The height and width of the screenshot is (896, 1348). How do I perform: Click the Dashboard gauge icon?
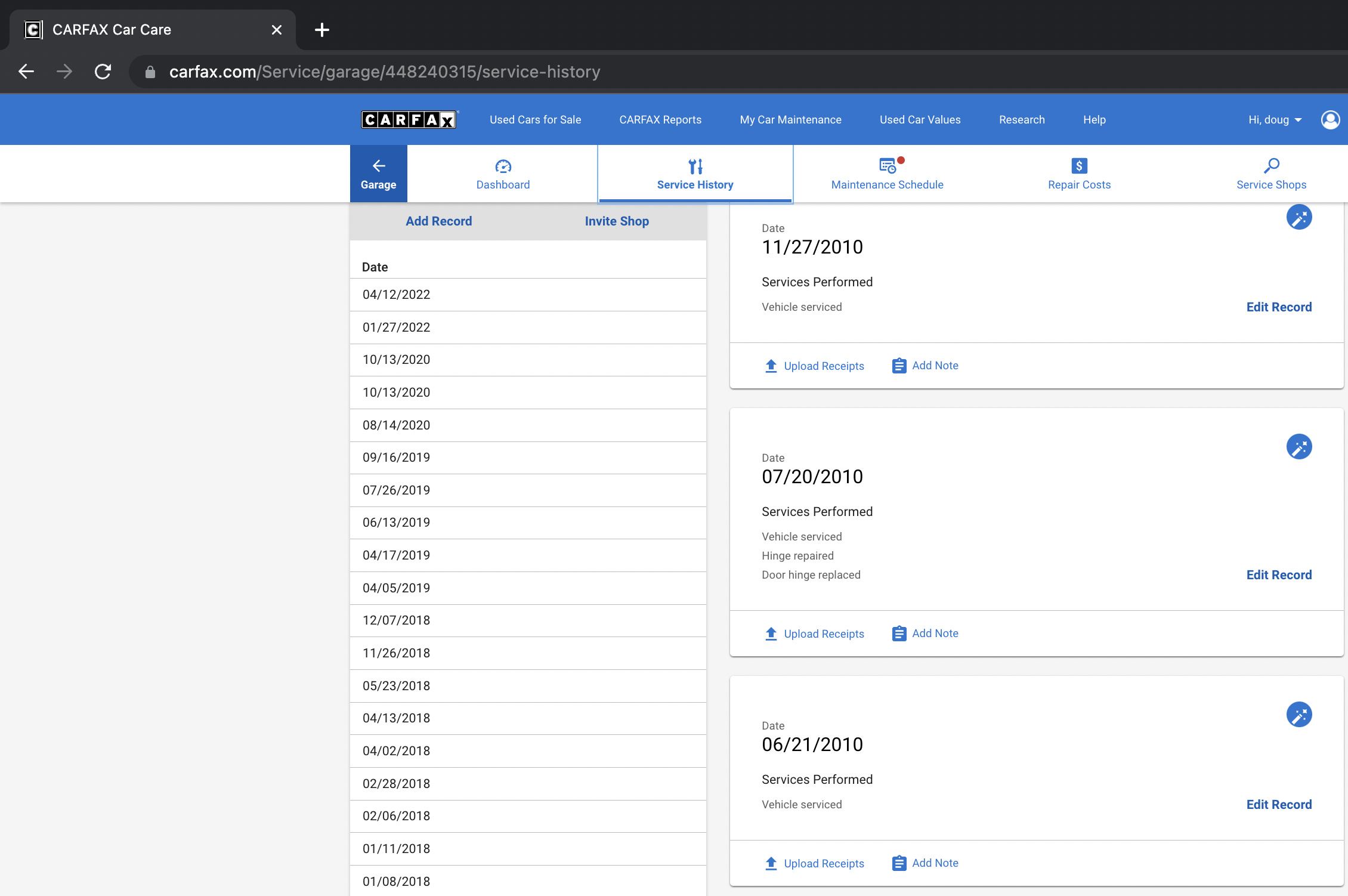tap(503, 166)
